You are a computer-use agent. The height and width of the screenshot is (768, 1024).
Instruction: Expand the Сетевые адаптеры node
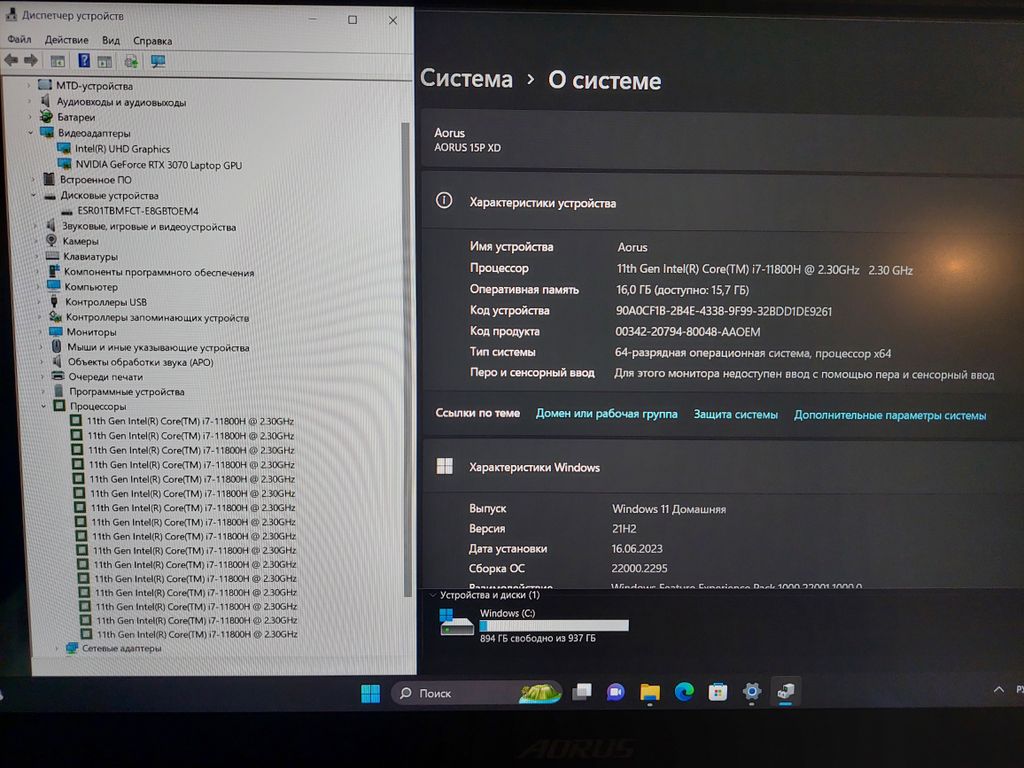(x=57, y=648)
